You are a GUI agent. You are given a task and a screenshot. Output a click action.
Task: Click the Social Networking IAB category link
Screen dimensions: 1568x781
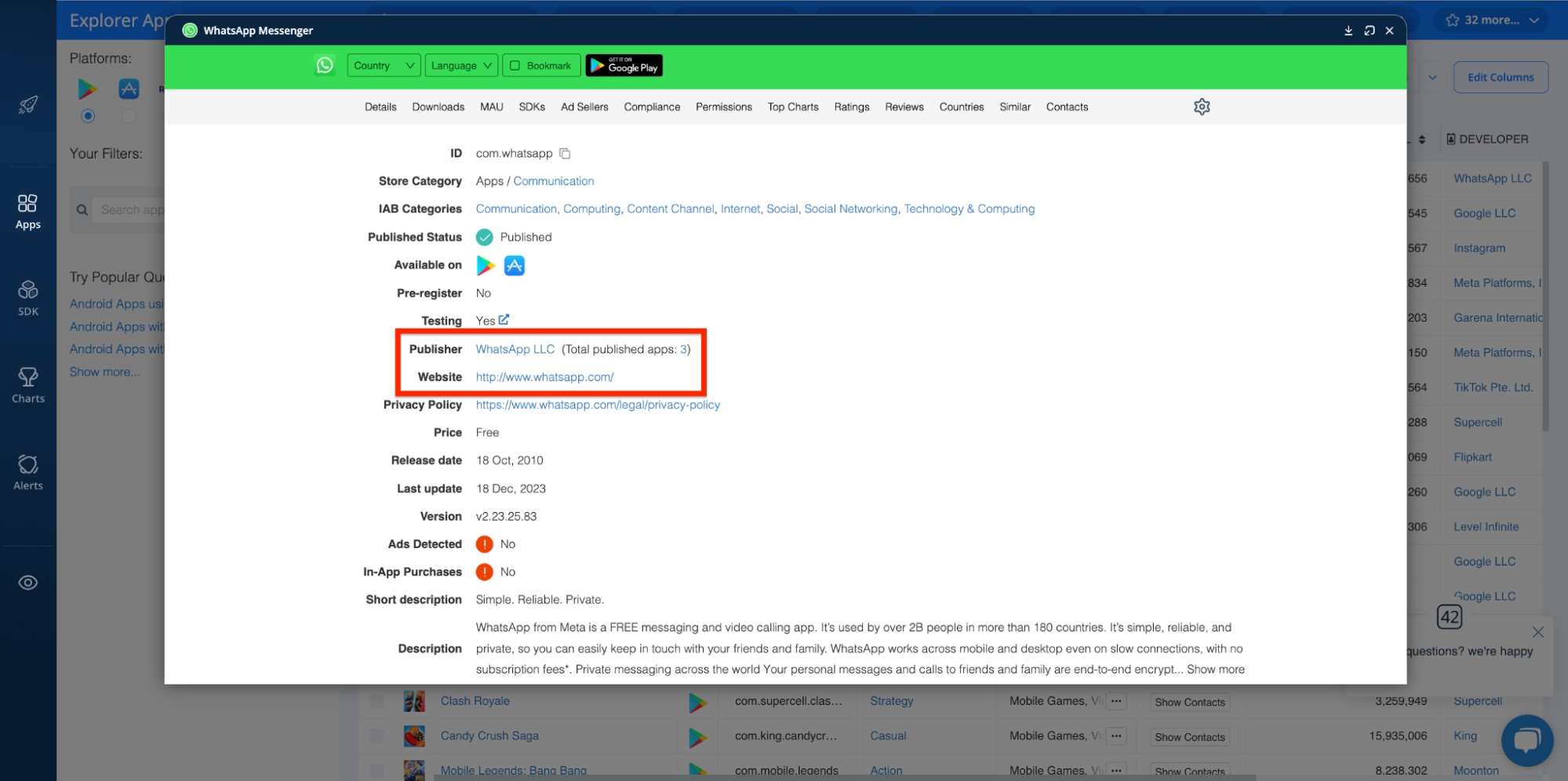[x=851, y=209]
